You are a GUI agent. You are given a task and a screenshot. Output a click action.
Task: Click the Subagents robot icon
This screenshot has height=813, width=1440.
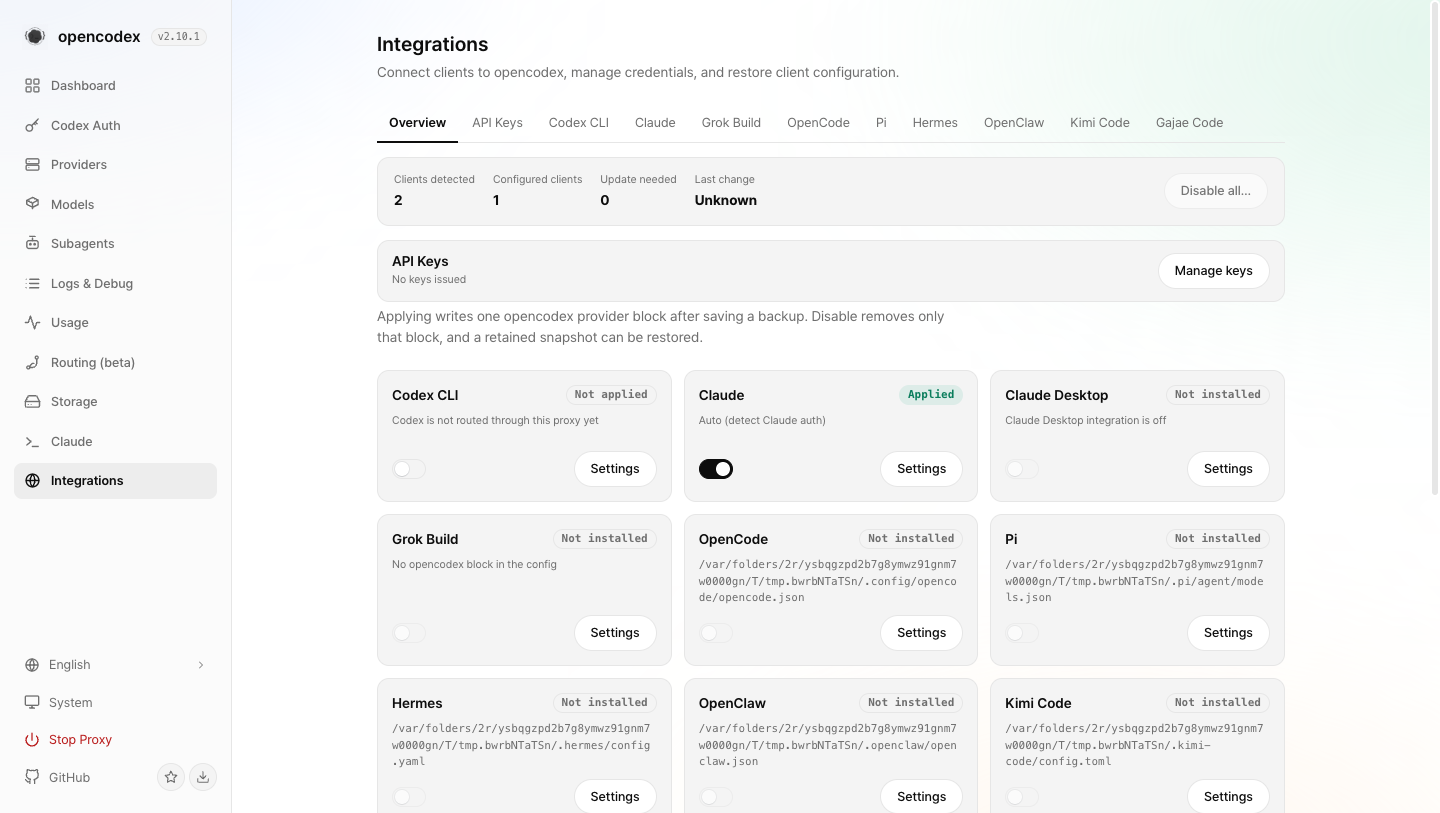click(32, 244)
